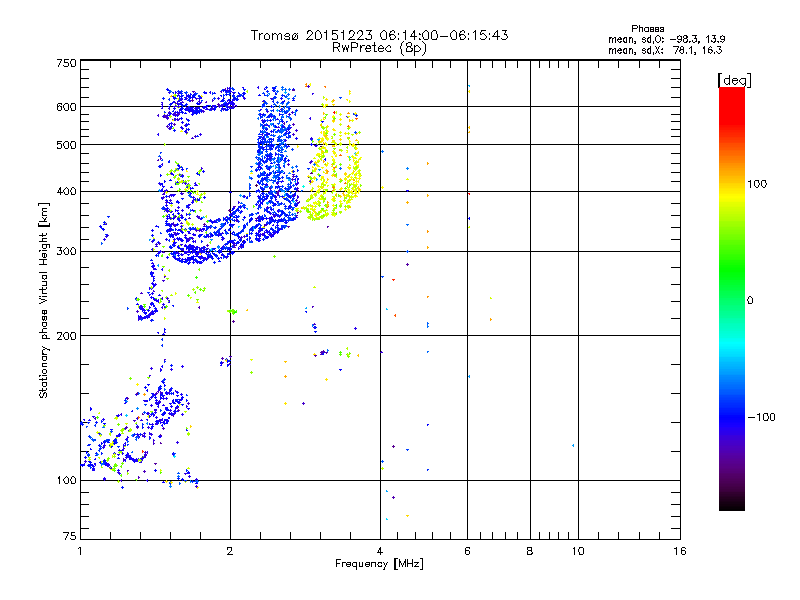Click the colorbar tick label '-100'

(761, 417)
